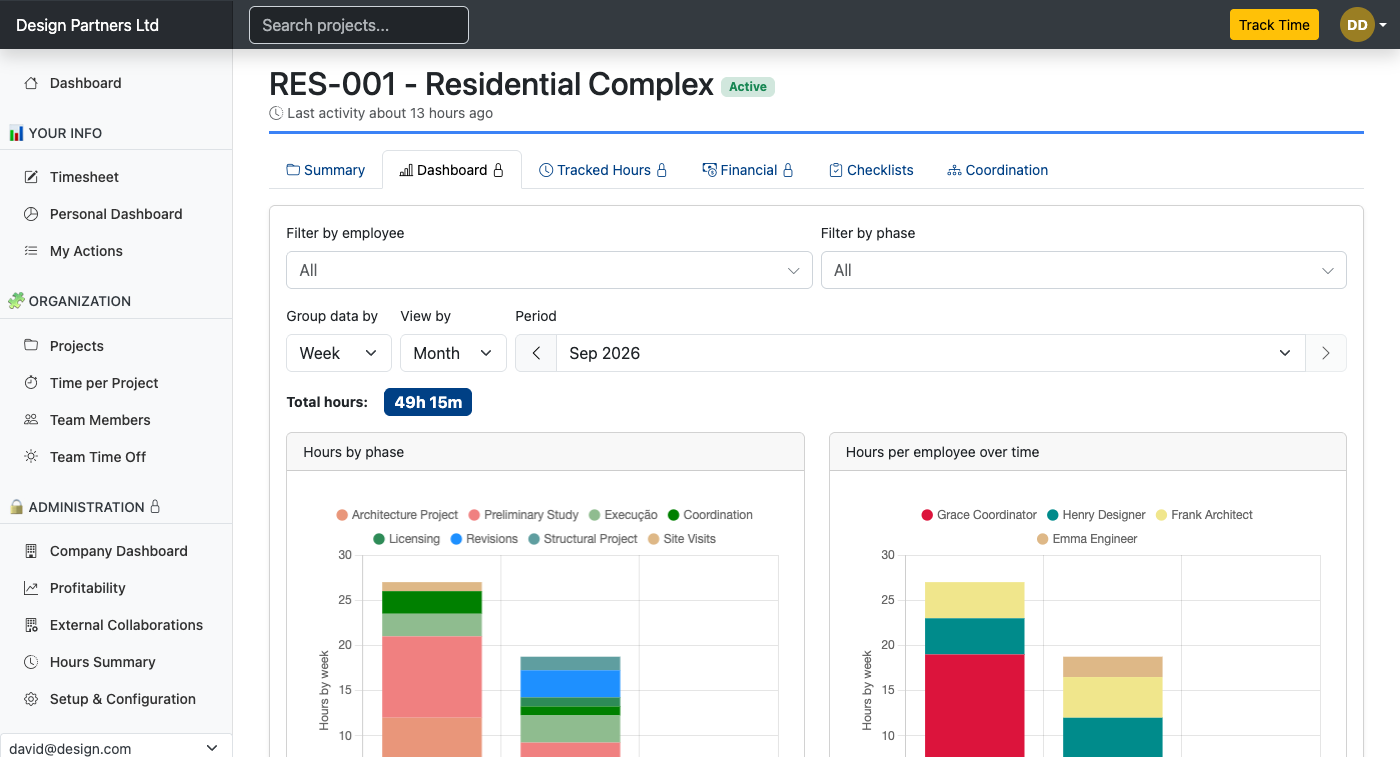Click the lock icon beside ADMINISTRATION heading

(155, 507)
